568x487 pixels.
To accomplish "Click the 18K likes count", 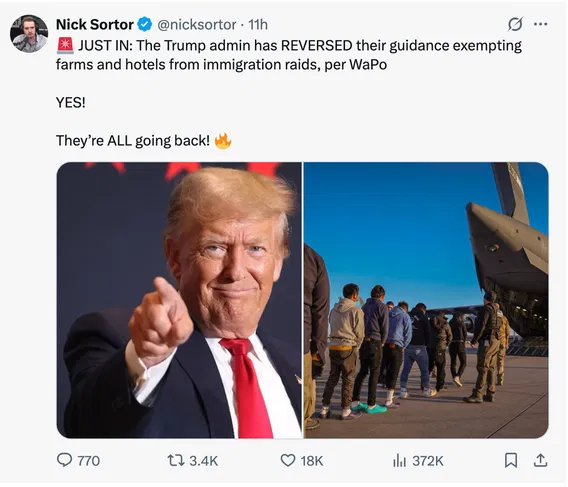I will 312,461.
